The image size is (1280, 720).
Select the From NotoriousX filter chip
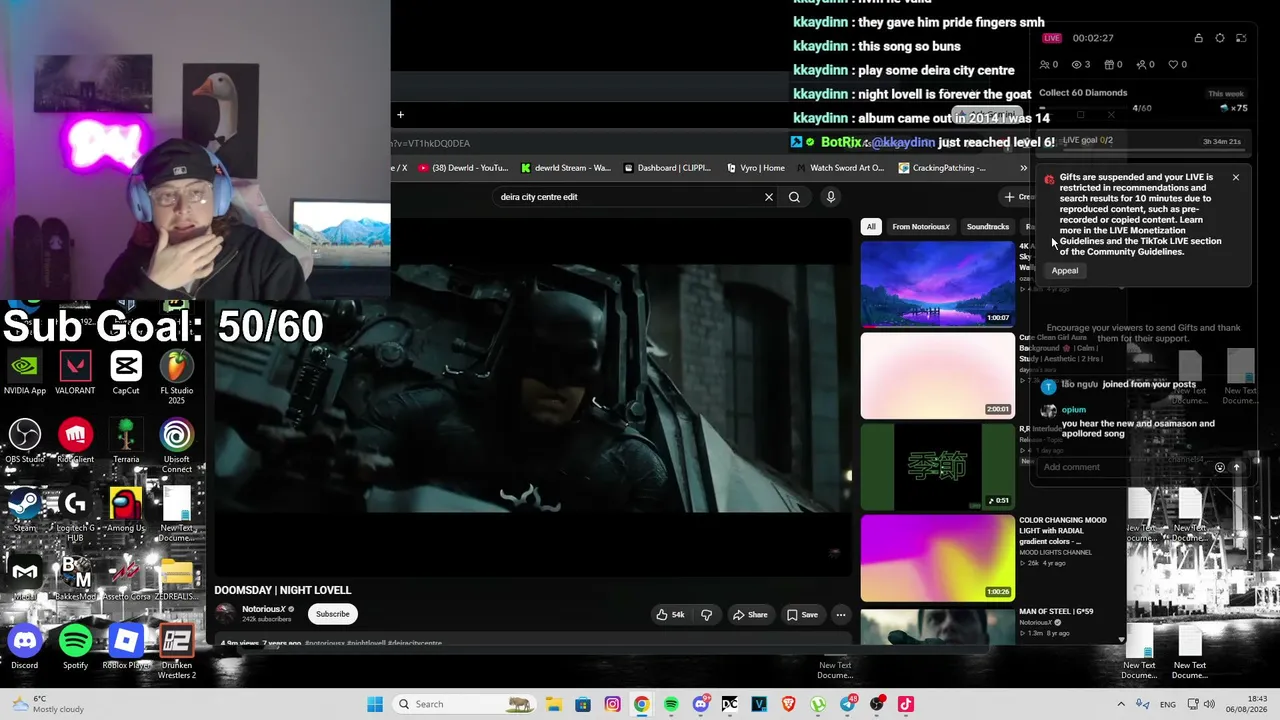[x=921, y=227]
